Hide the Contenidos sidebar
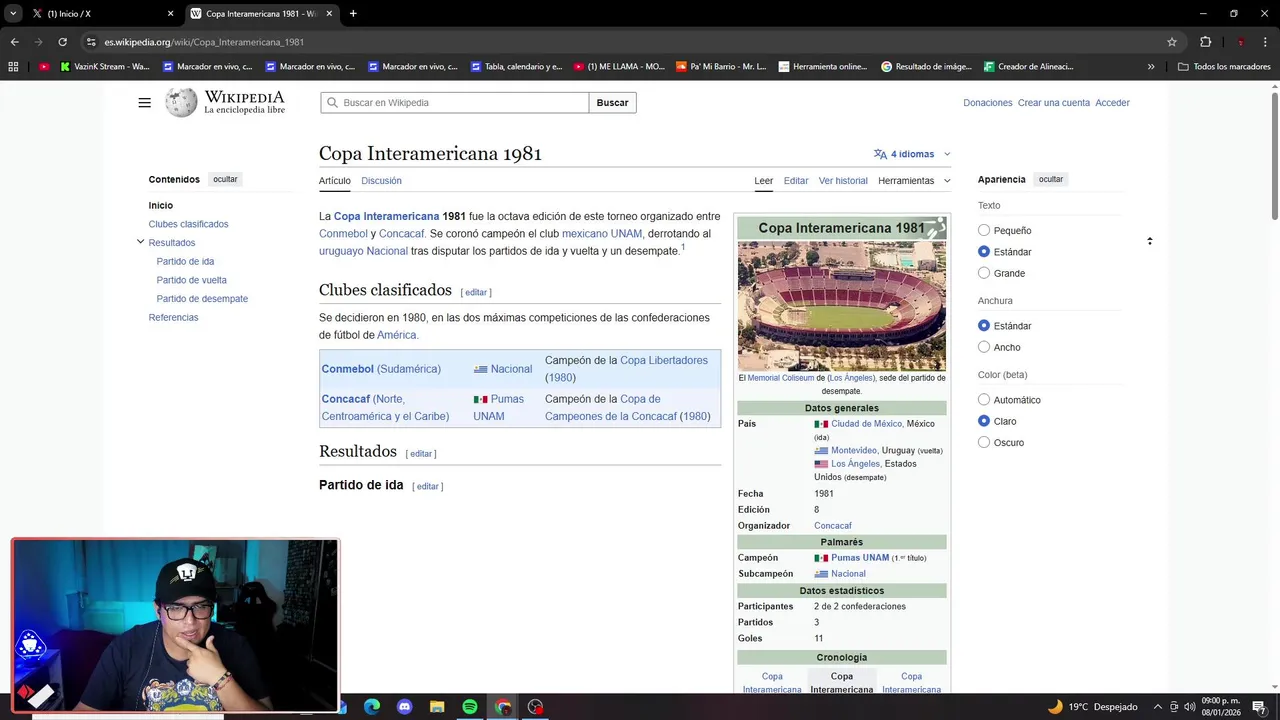 (225, 179)
